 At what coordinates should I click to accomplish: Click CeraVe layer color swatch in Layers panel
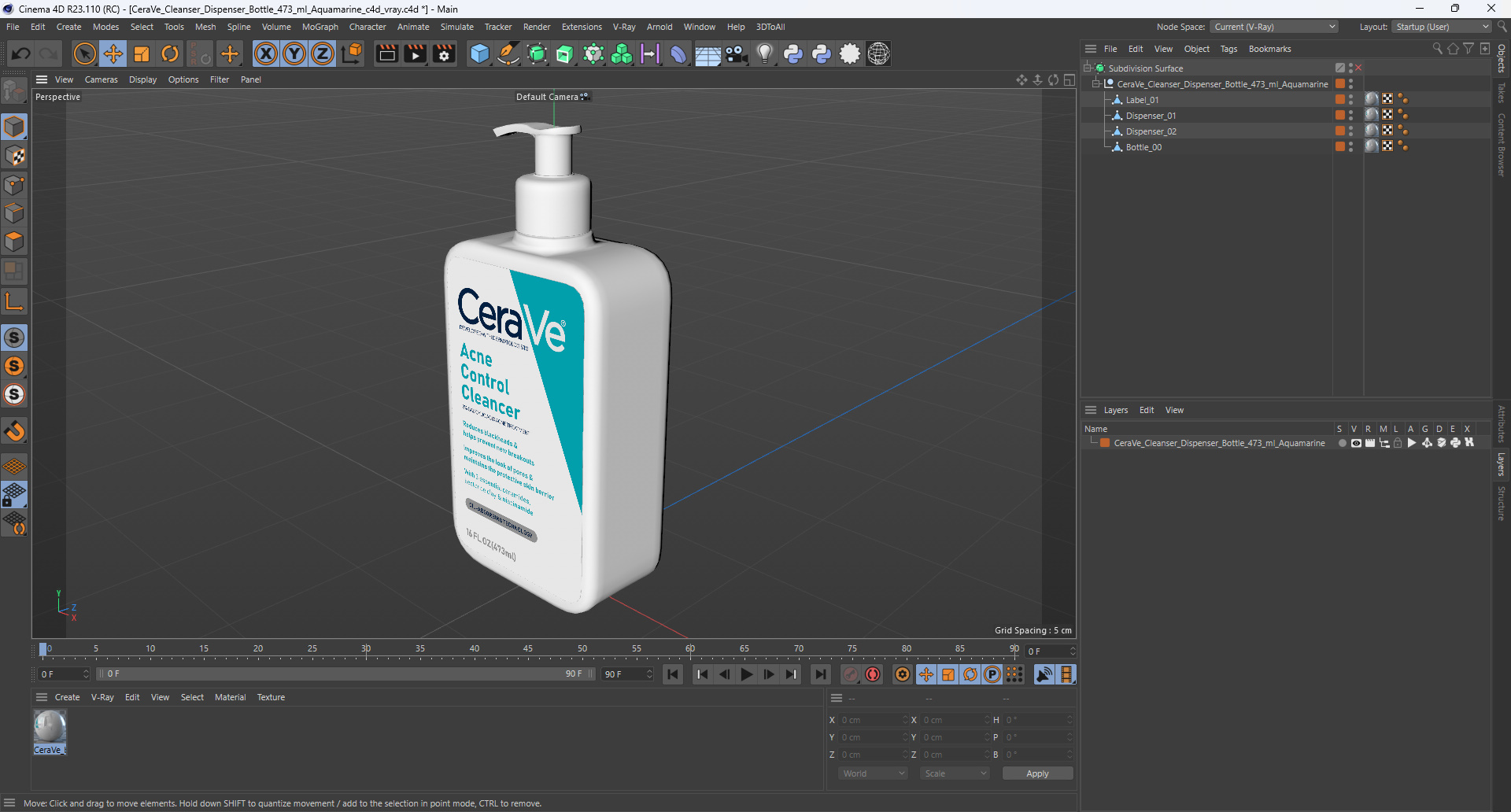pos(1105,443)
